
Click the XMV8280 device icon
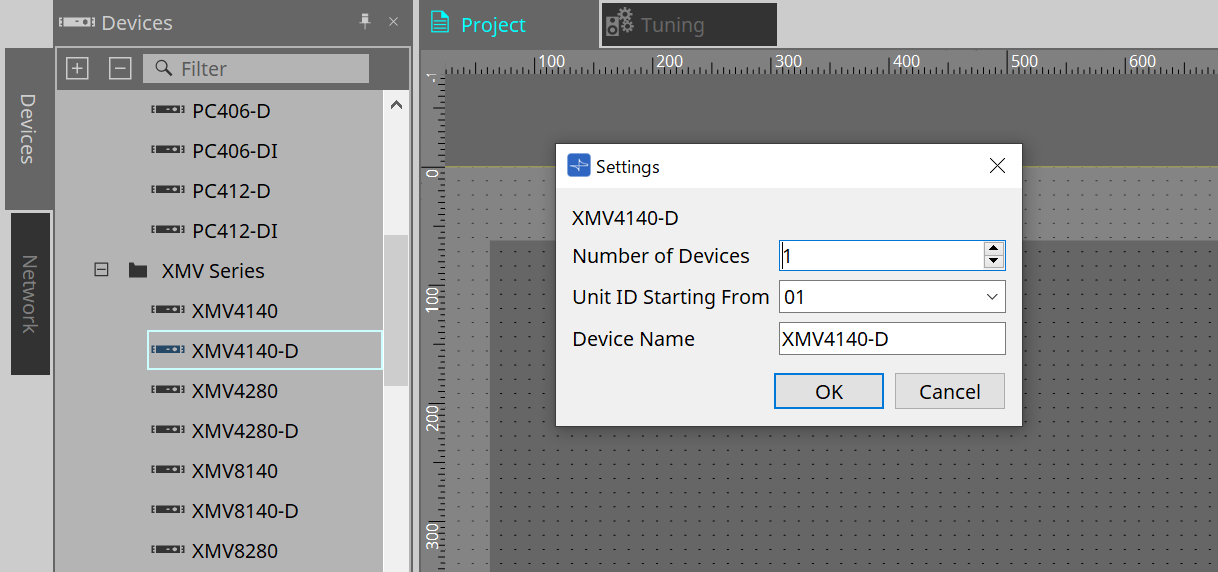[x=169, y=551]
